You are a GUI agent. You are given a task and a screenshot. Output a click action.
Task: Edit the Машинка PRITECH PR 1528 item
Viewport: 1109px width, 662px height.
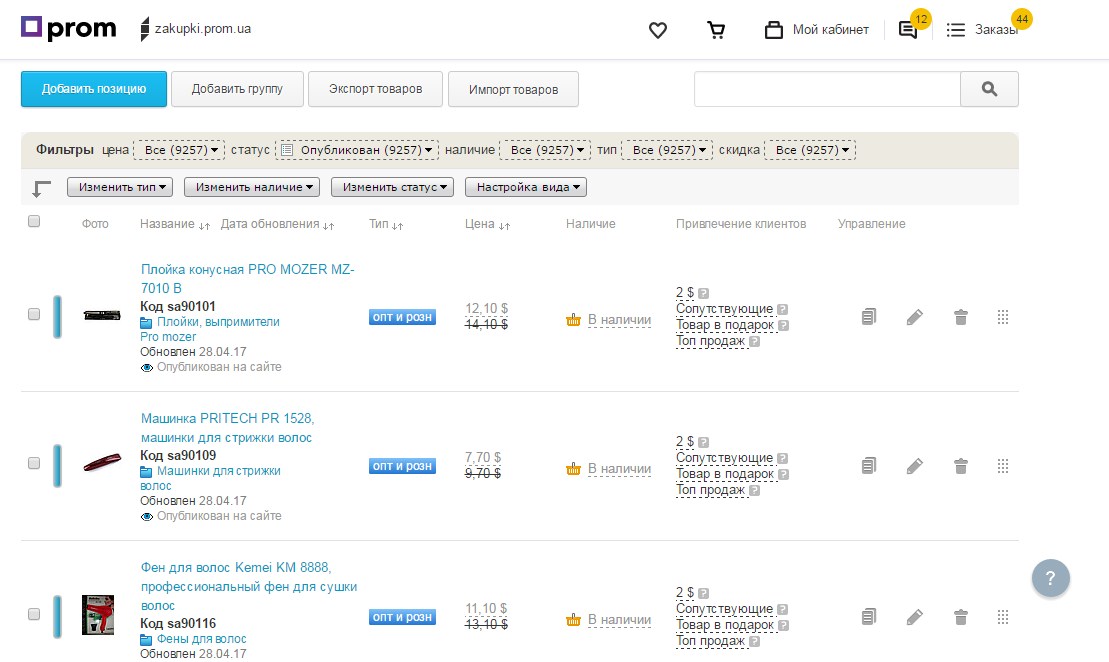tap(915, 465)
